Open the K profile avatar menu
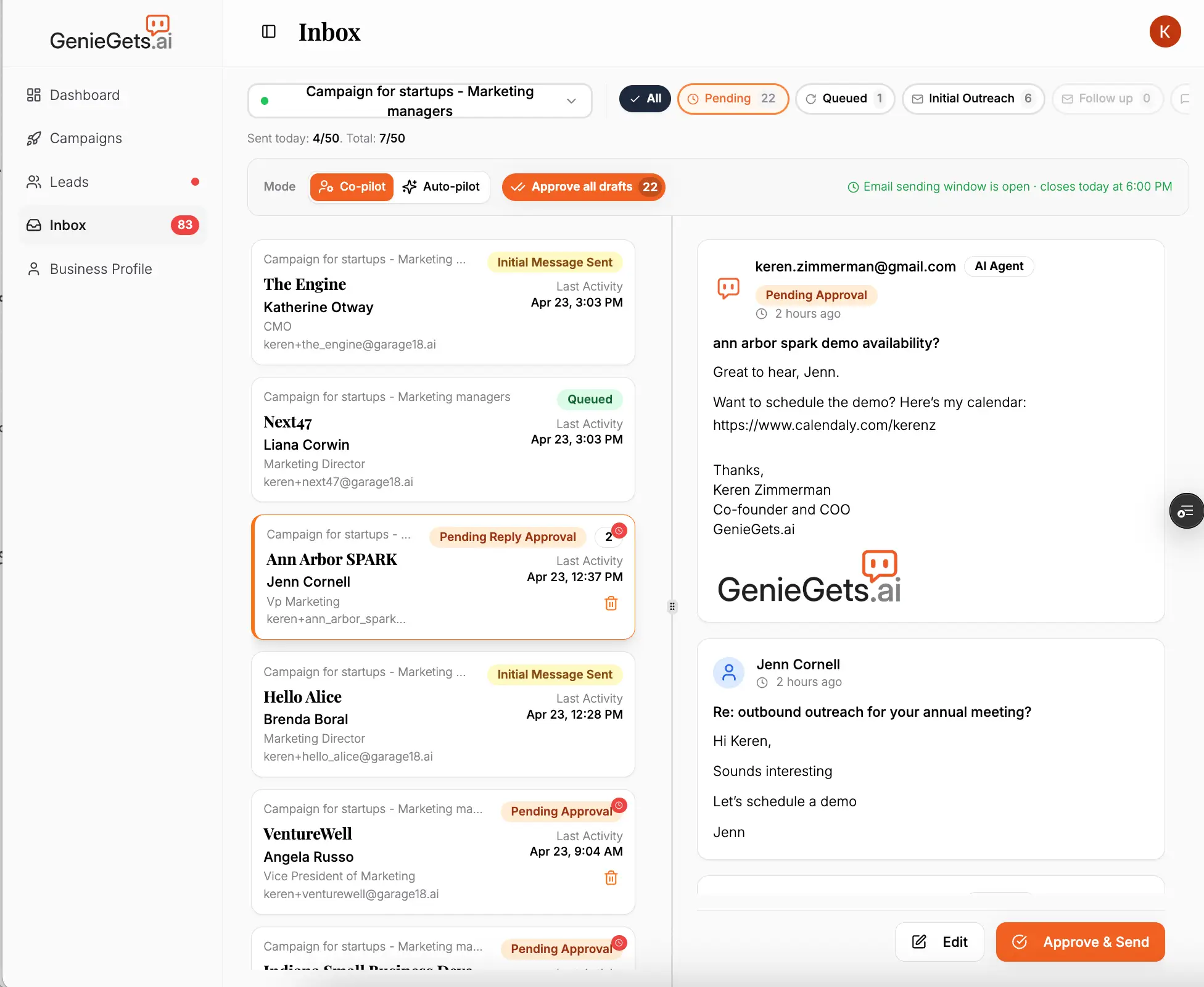 pyautogui.click(x=1165, y=31)
